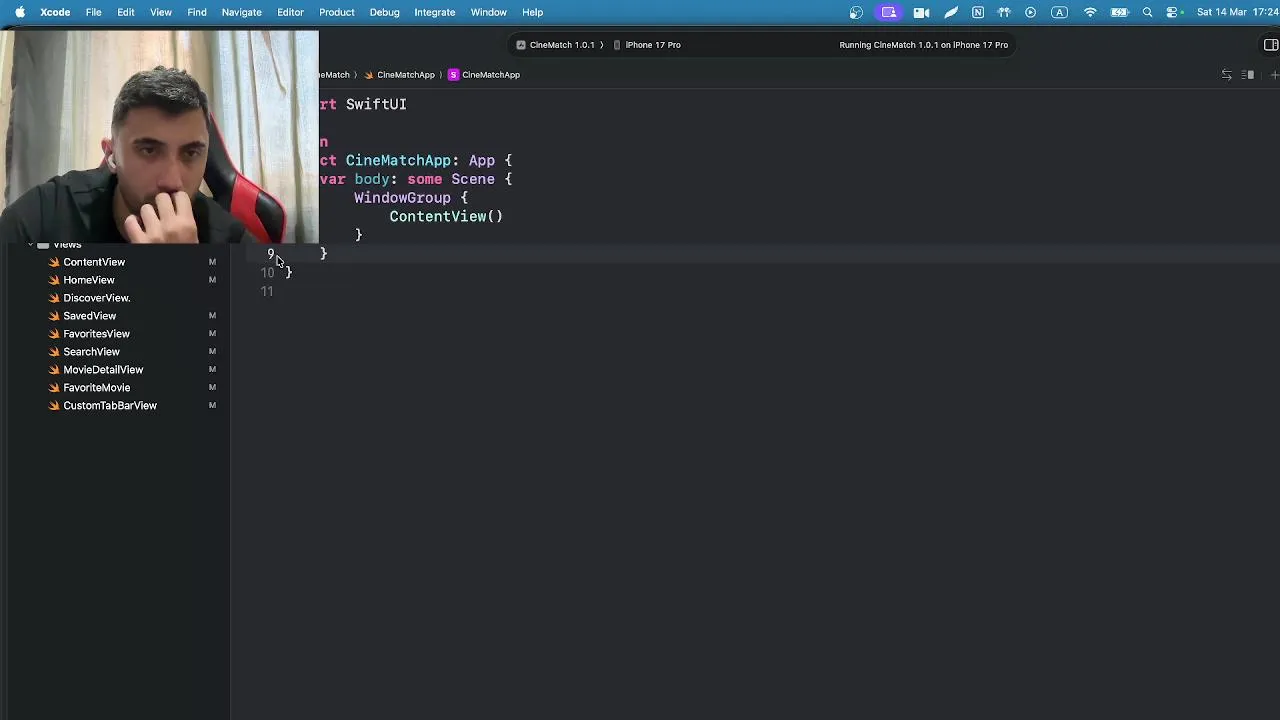The image size is (1280, 720).
Task: Open the File menu
Action: pyautogui.click(x=93, y=12)
